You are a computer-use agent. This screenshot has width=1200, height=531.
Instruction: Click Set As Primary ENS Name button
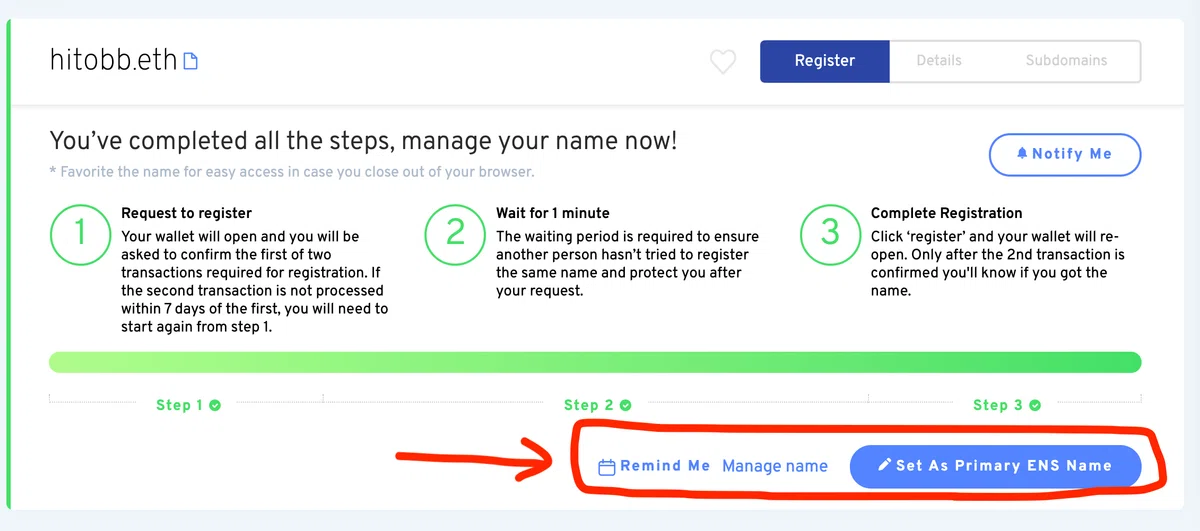coord(995,466)
